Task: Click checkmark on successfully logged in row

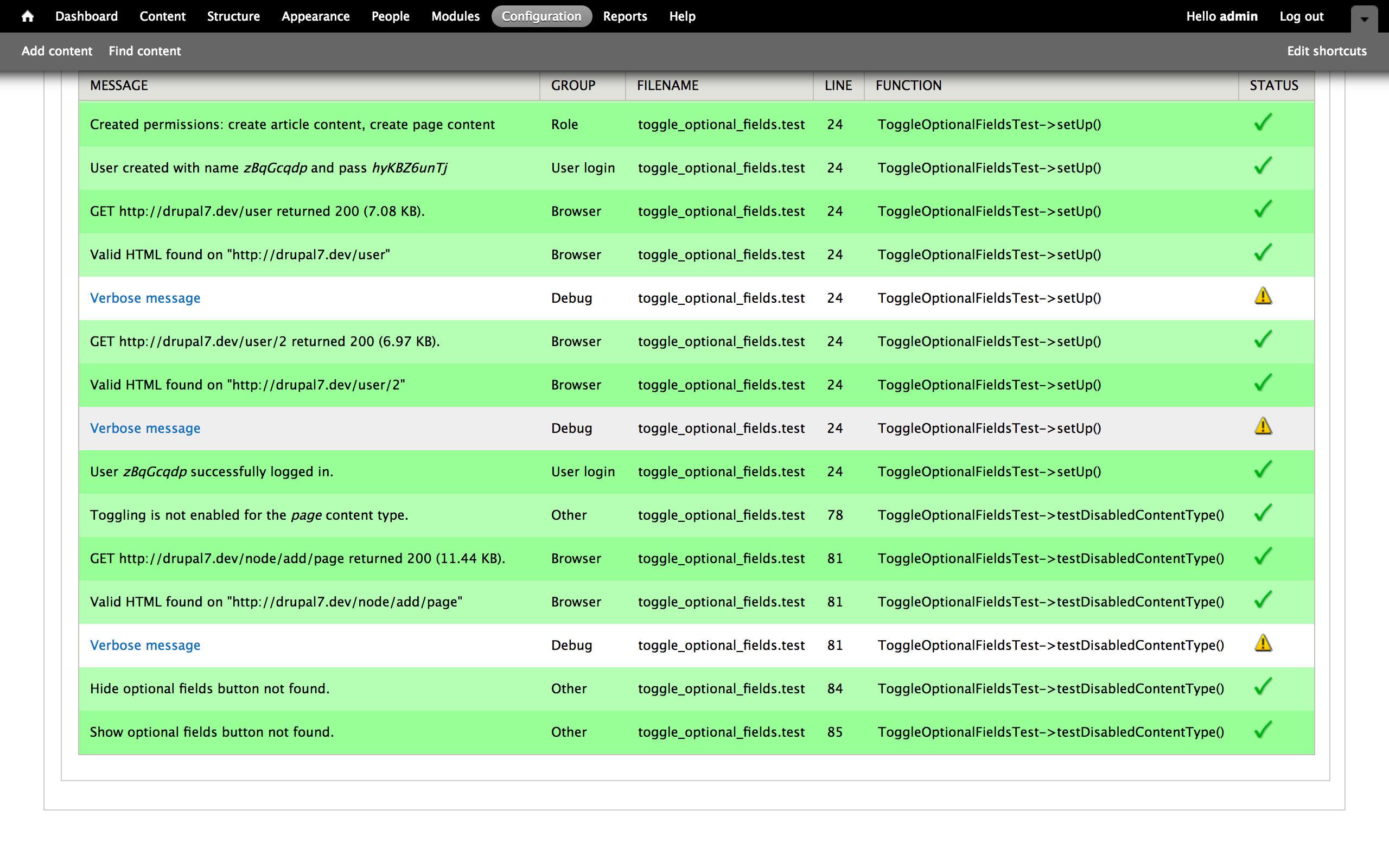Action: click(1263, 470)
